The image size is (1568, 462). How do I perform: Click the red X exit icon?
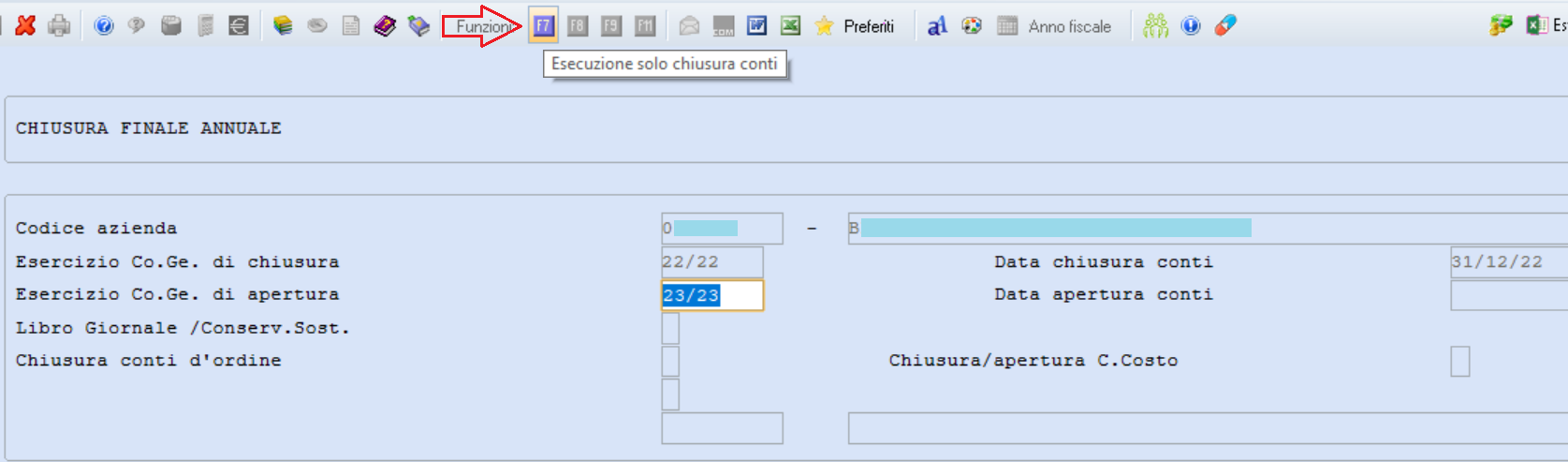coord(26,26)
